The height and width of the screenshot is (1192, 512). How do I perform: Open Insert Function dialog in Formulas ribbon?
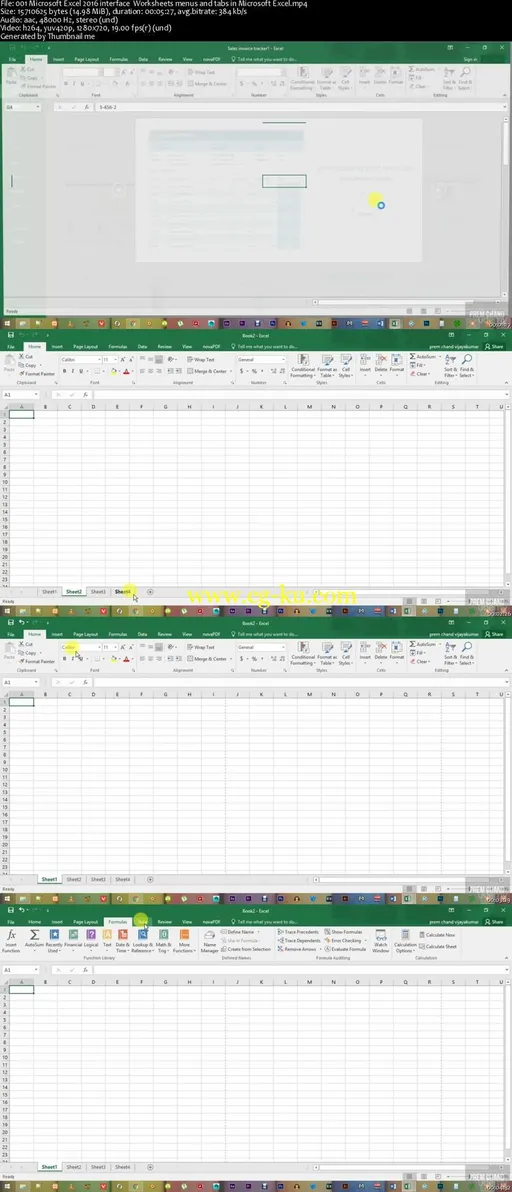(11, 940)
